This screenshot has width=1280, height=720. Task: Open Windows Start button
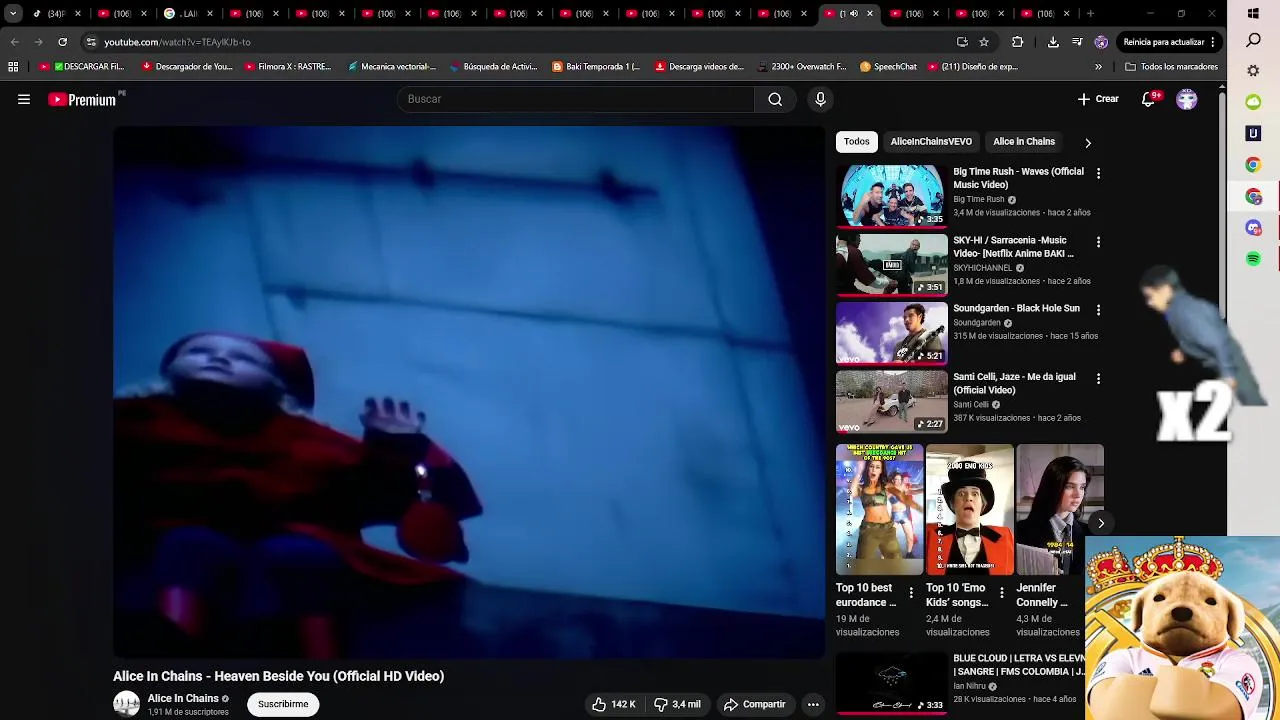(x=1253, y=14)
